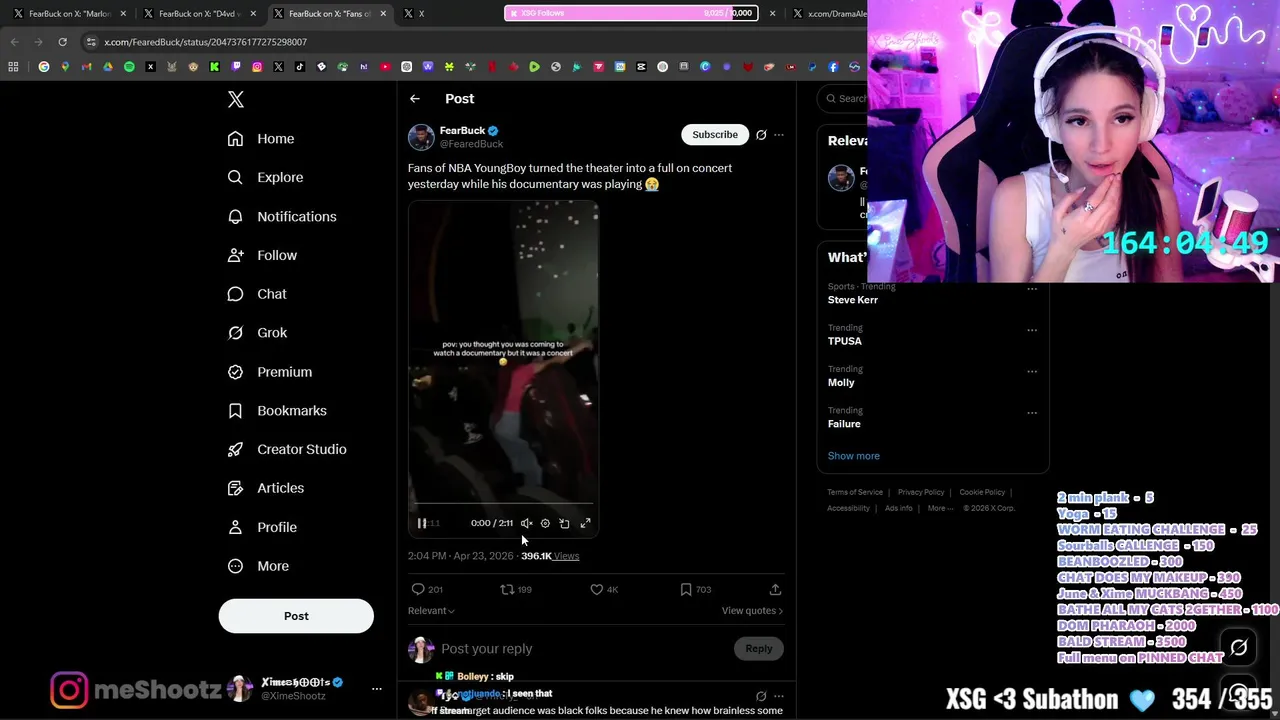The image size is (1280, 720).
Task: Switch to the 'FearBuck on X: "Marlon' tab
Action: click(x=70, y=14)
